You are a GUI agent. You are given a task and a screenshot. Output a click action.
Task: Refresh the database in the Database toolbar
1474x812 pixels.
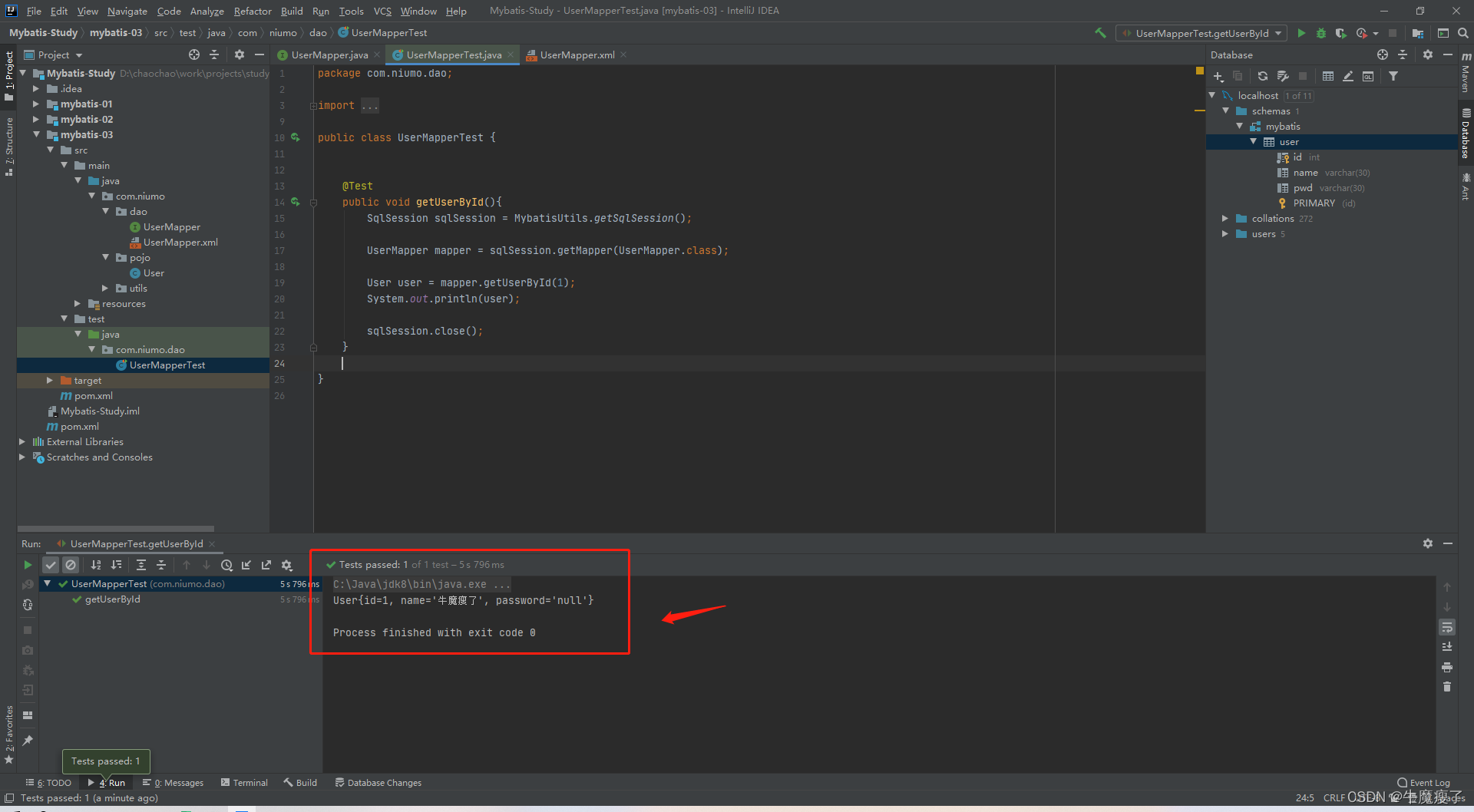tap(1263, 76)
